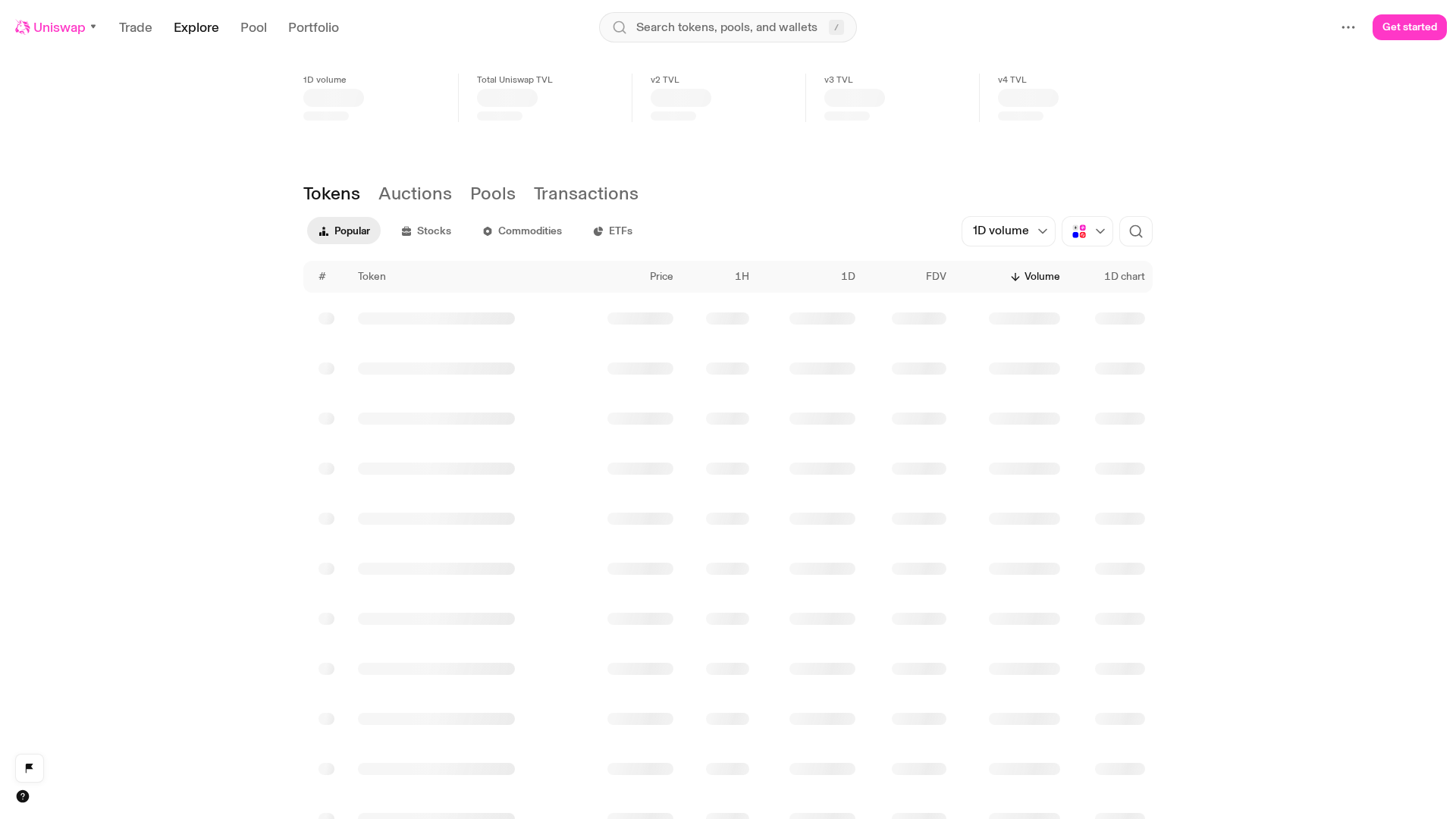This screenshot has height=819, width=1456.
Task: Click the 1D chart column header
Action: (x=1124, y=277)
